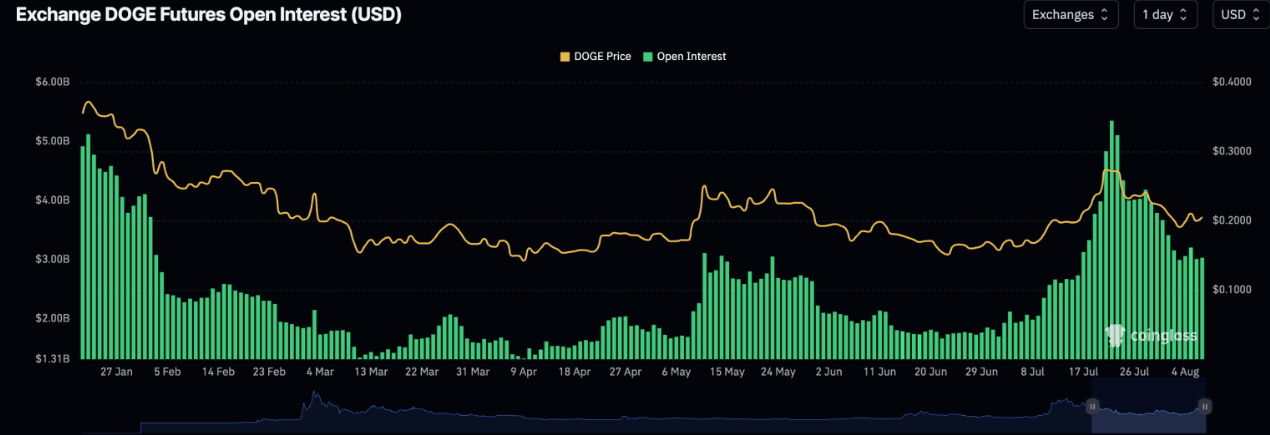Open the Exchanges dropdown
The width and height of the screenshot is (1270, 435).
[x=1070, y=15]
